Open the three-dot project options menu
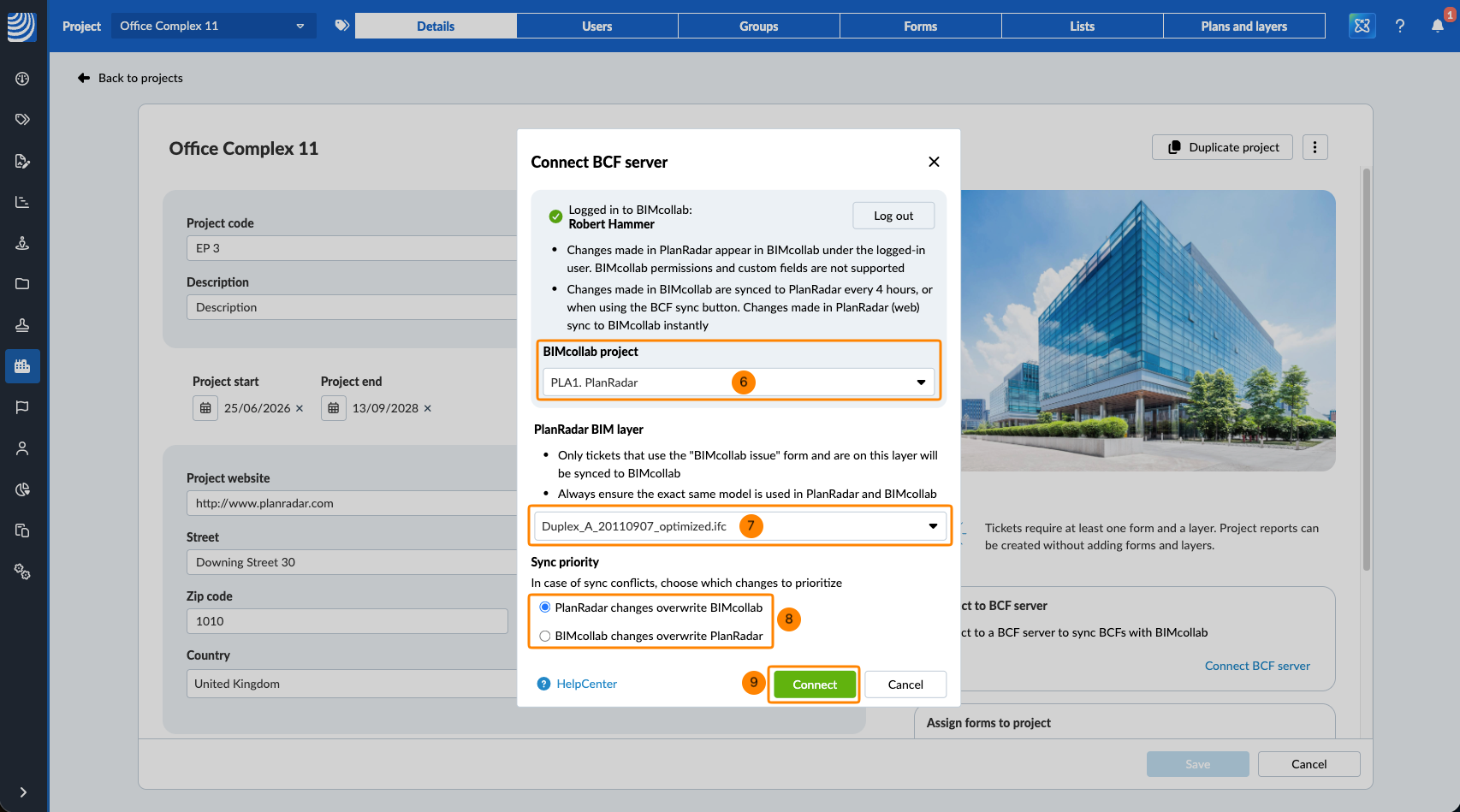This screenshot has height=812, width=1460. point(1315,147)
